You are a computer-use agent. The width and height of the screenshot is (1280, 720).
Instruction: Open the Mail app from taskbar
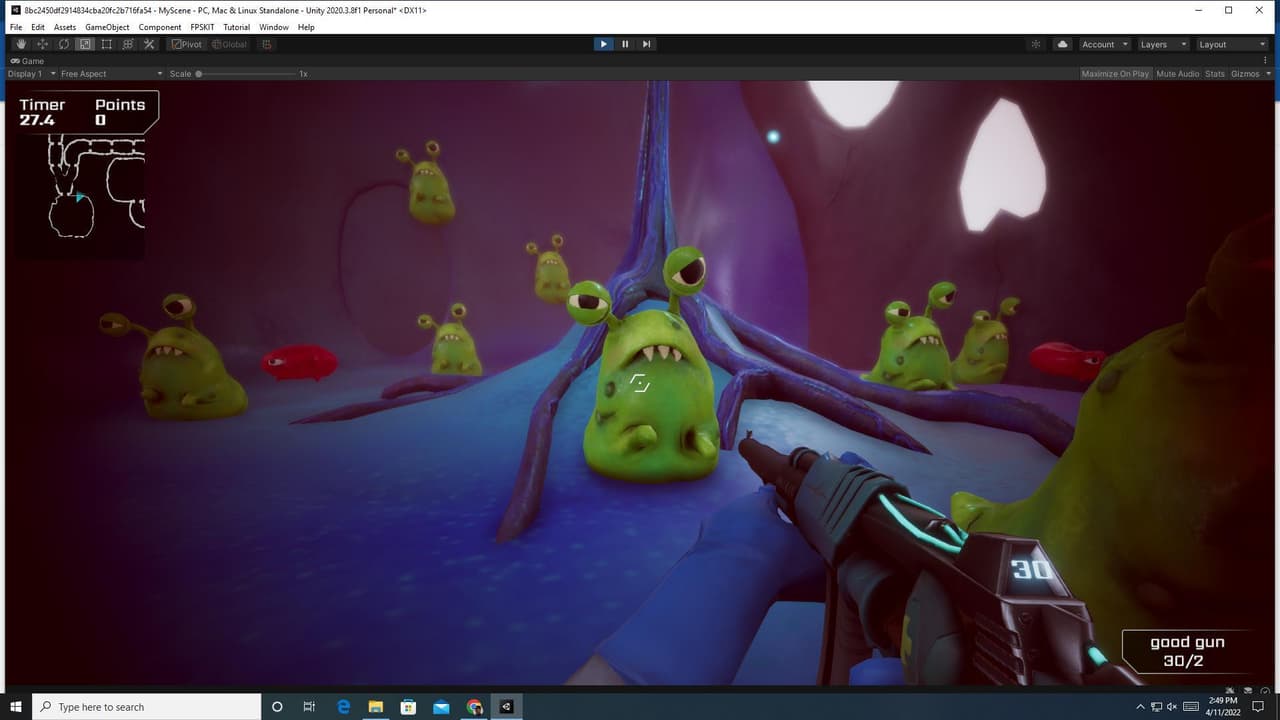point(441,707)
